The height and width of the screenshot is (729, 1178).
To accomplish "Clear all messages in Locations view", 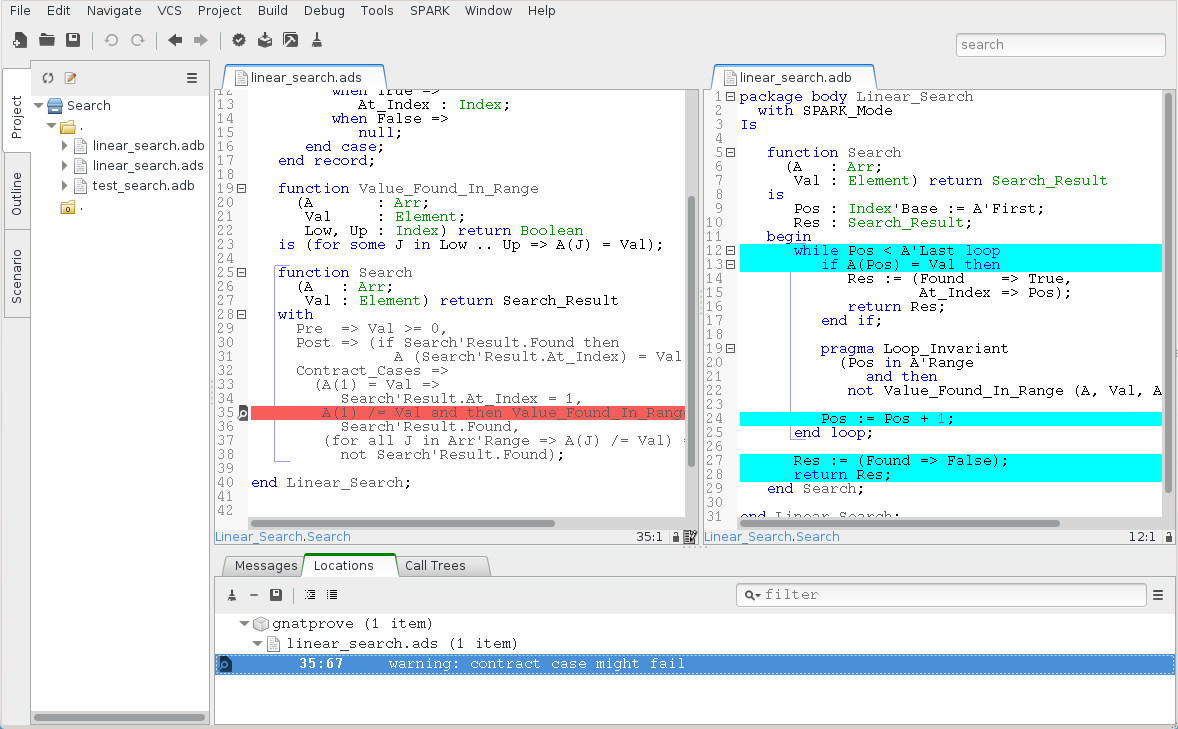I will point(232,594).
